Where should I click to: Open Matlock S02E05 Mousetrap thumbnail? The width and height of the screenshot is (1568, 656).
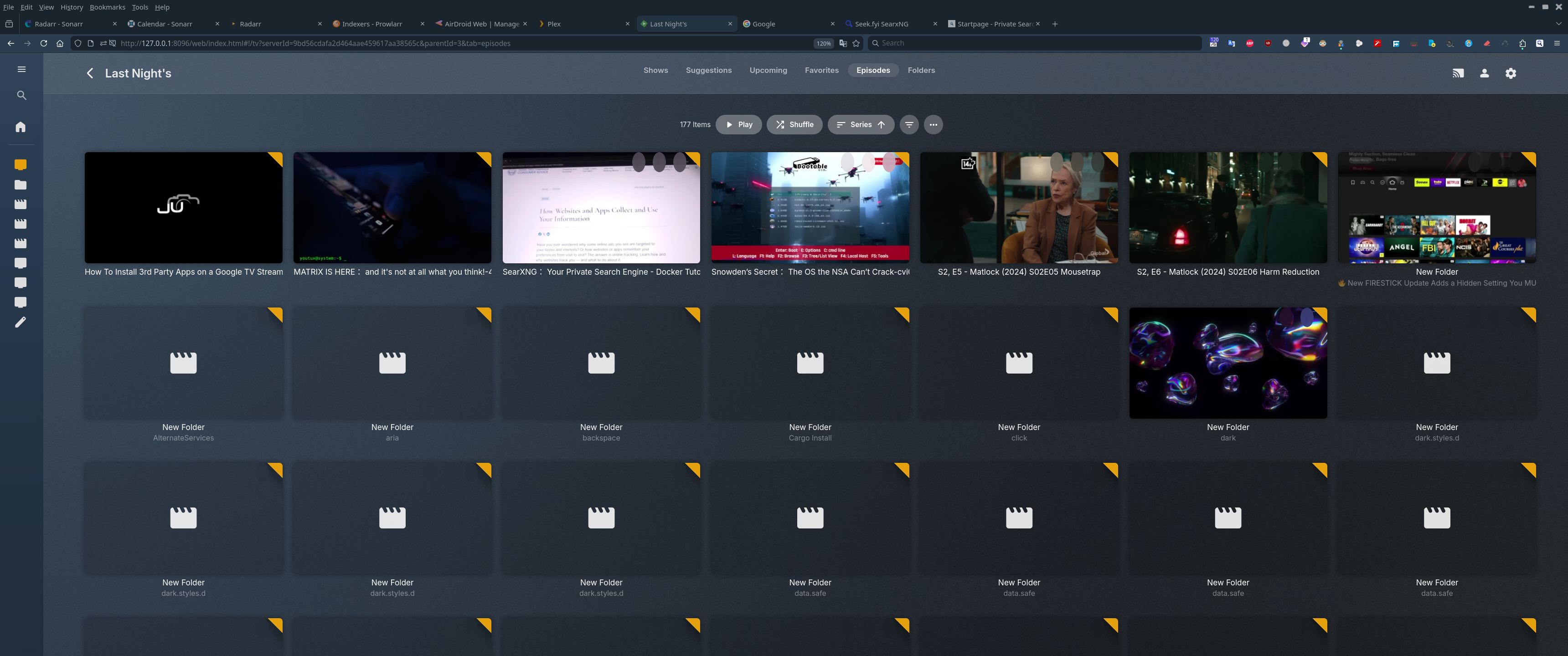[1018, 208]
